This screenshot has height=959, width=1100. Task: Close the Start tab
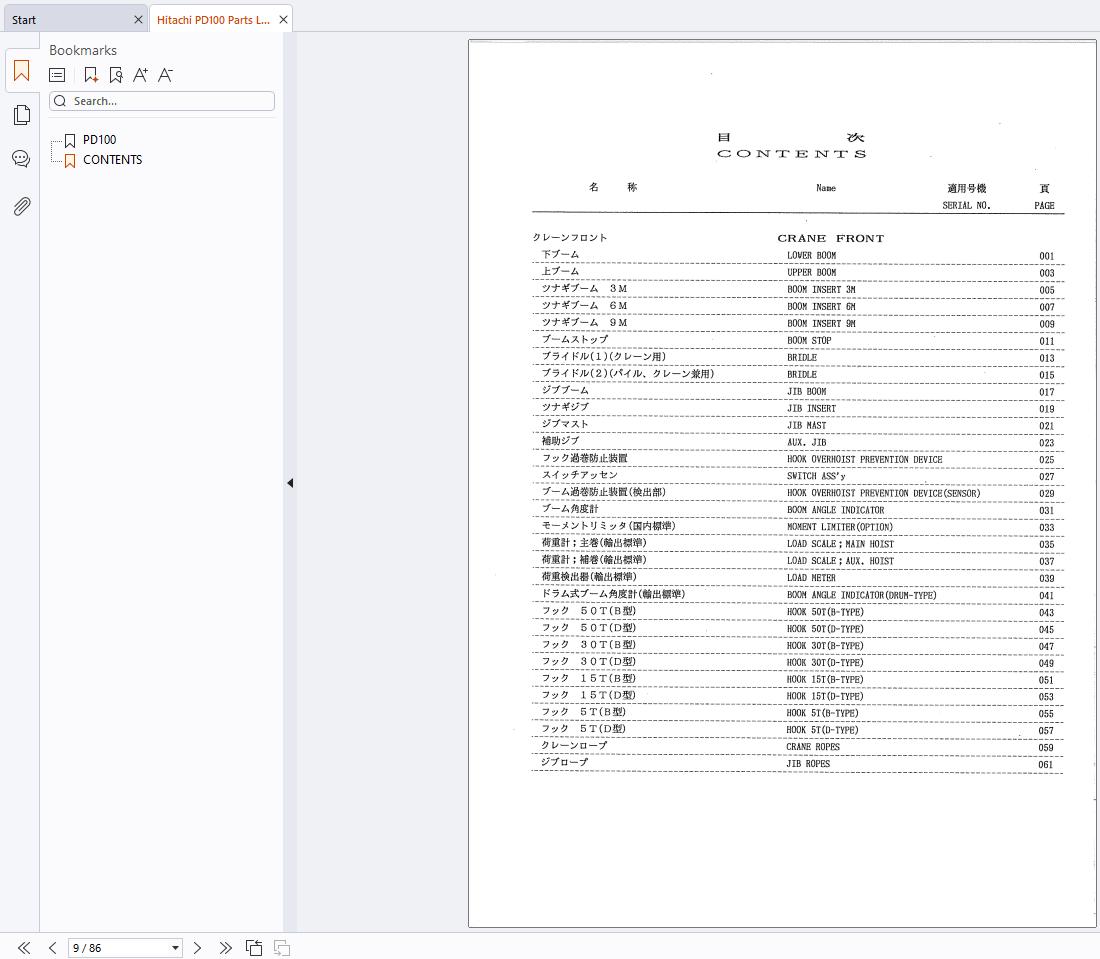(138, 20)
